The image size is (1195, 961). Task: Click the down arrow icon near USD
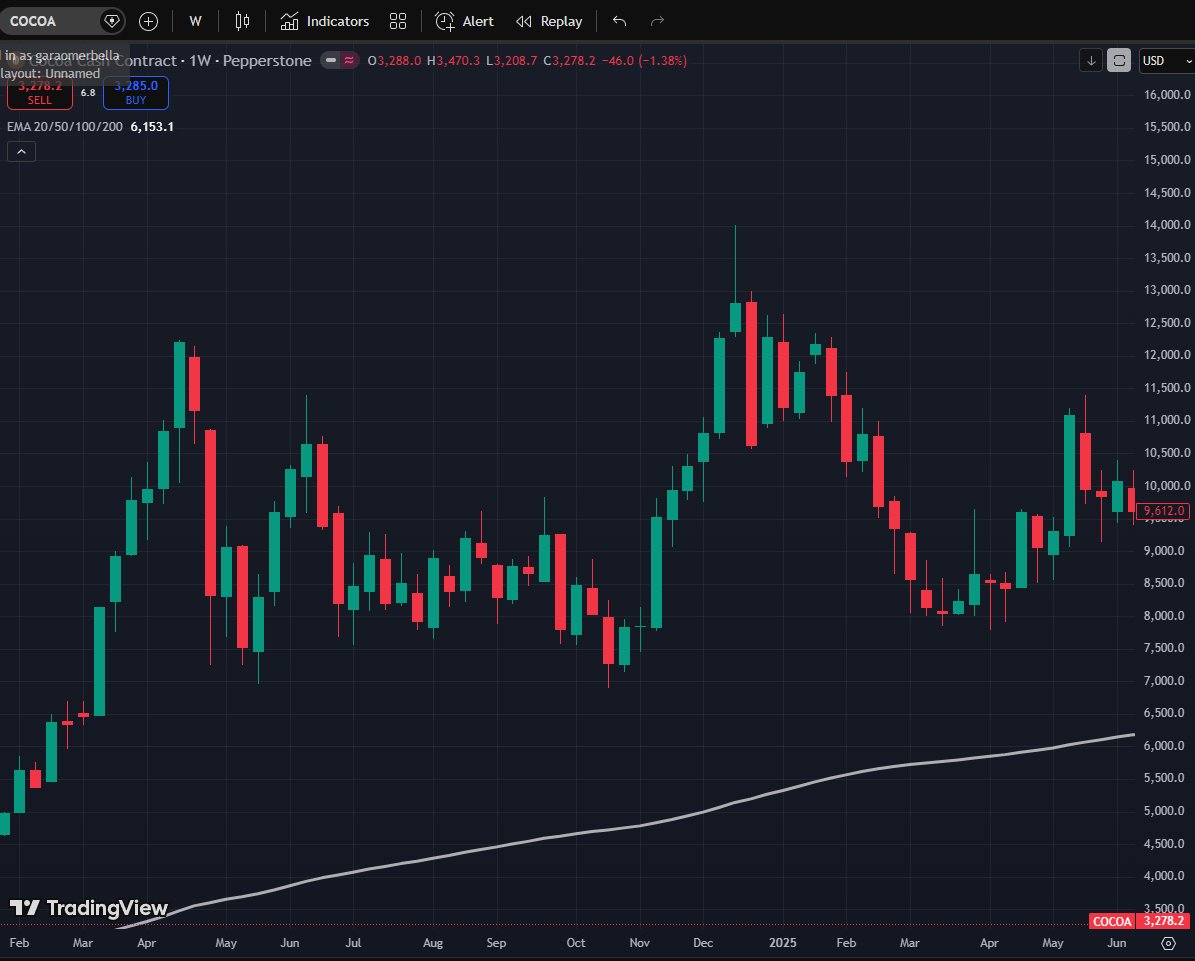(x=1091, y=60)
